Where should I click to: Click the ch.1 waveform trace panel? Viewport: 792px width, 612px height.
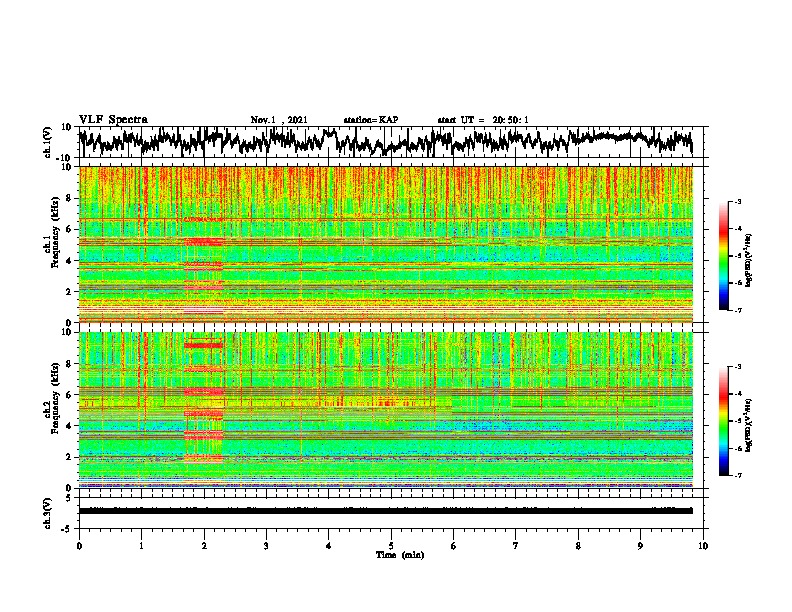coord(390,142)
